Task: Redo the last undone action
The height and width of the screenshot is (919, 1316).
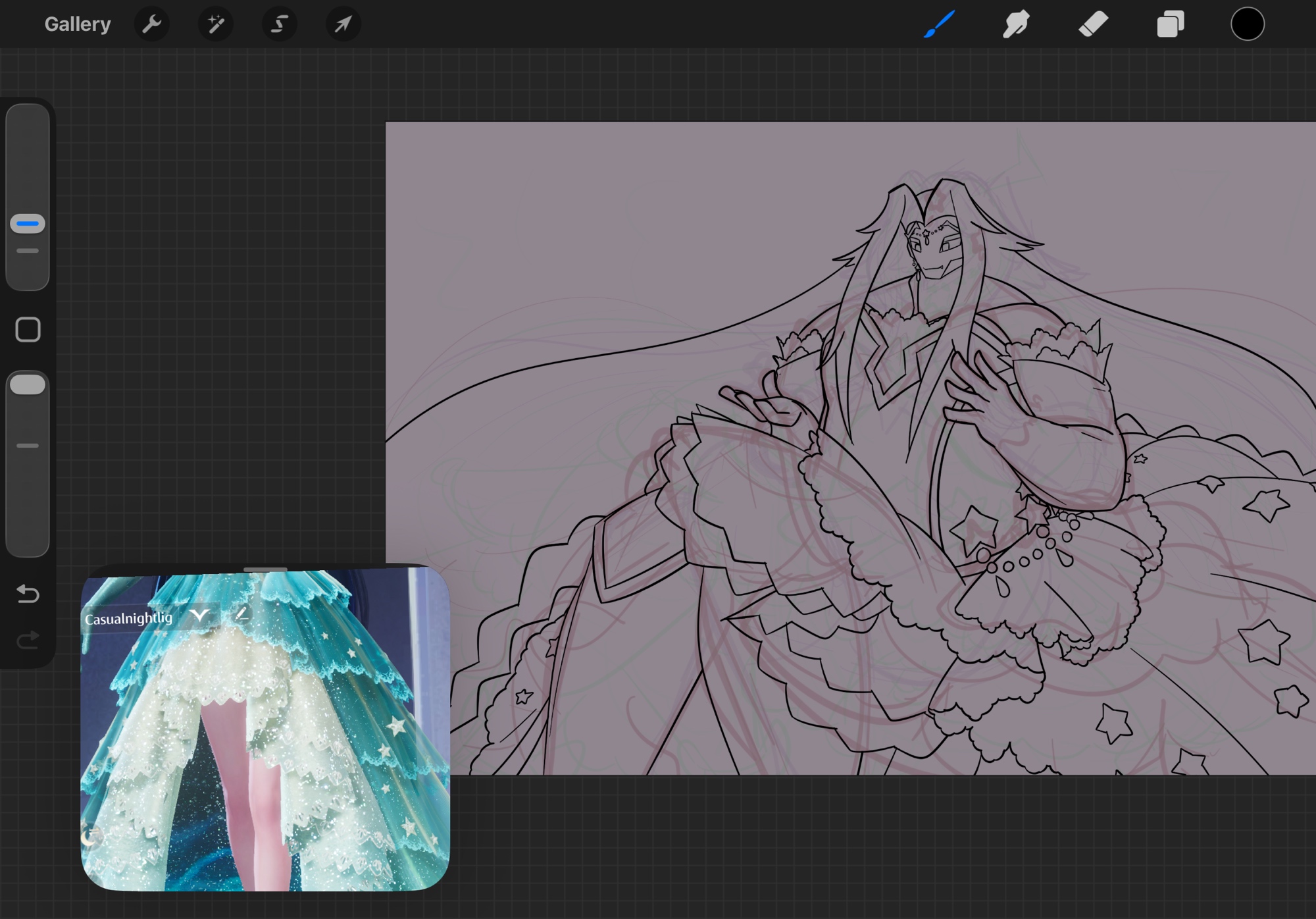Action: [28, 639]
